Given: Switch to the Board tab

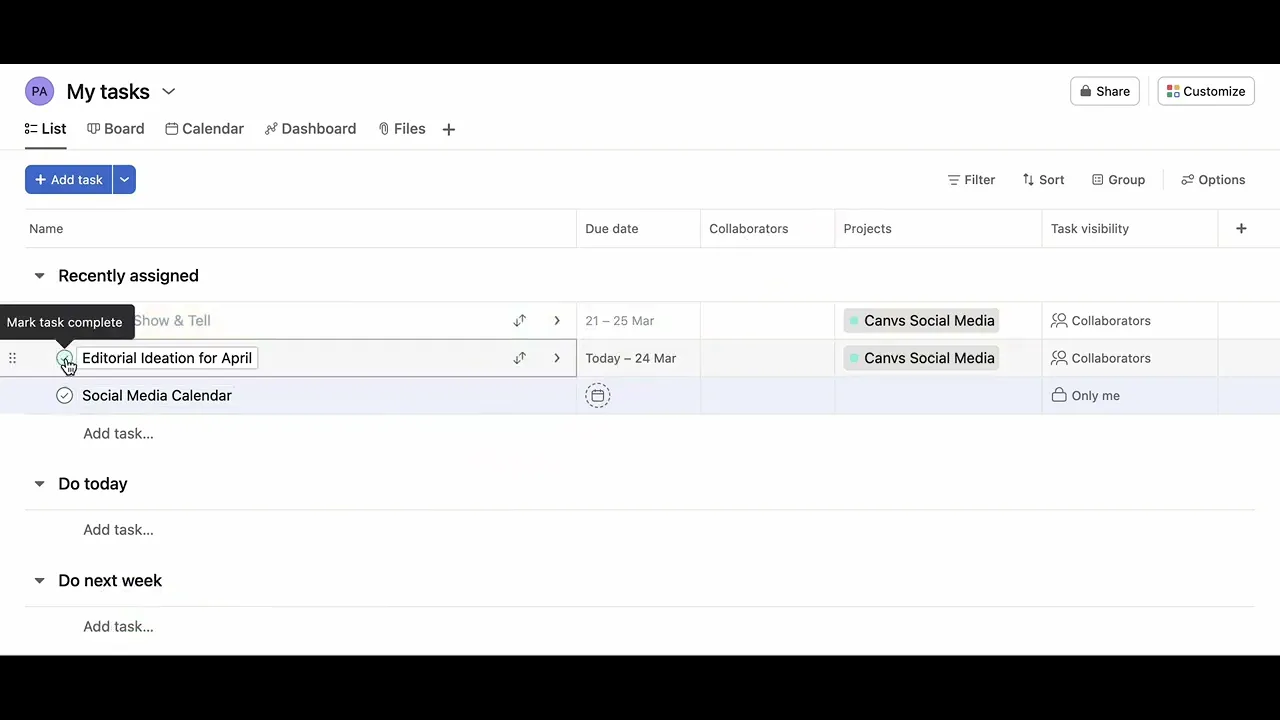Looking at the screenshot, I should click(x=116, y=129).
